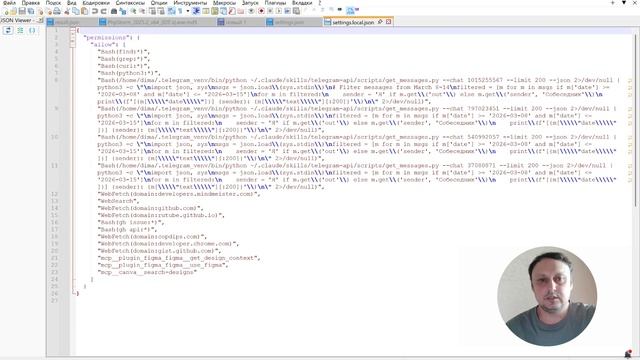Viewport: 640px width, 360px height.
Task: Close the settings.local.json tab
Action: 389,22
